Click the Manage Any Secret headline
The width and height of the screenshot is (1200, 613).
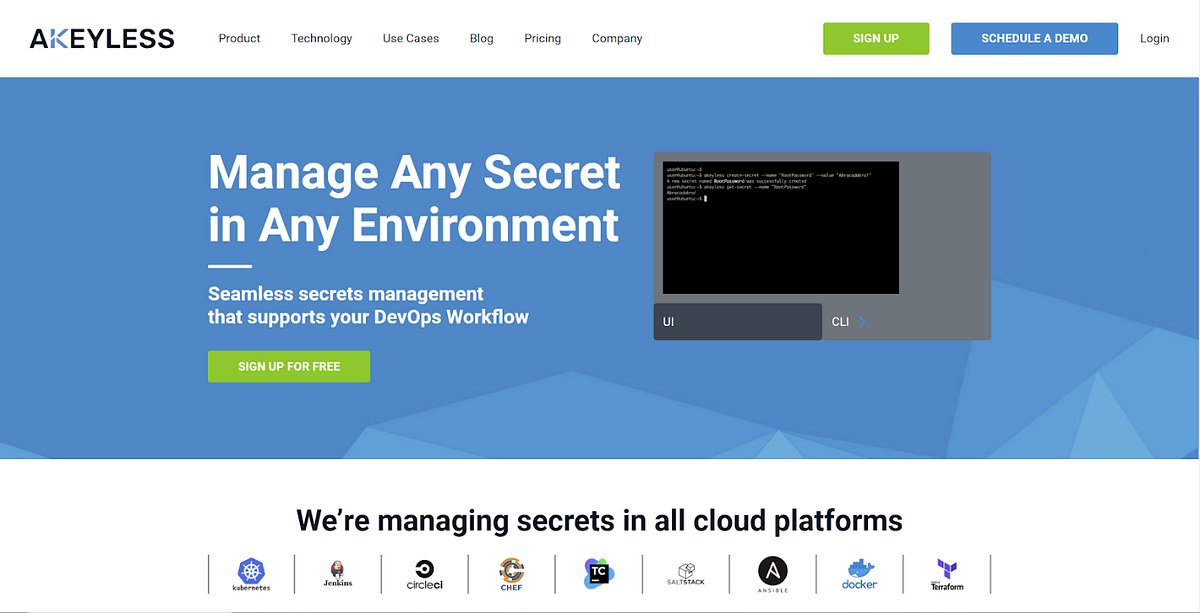pos(414,199)
